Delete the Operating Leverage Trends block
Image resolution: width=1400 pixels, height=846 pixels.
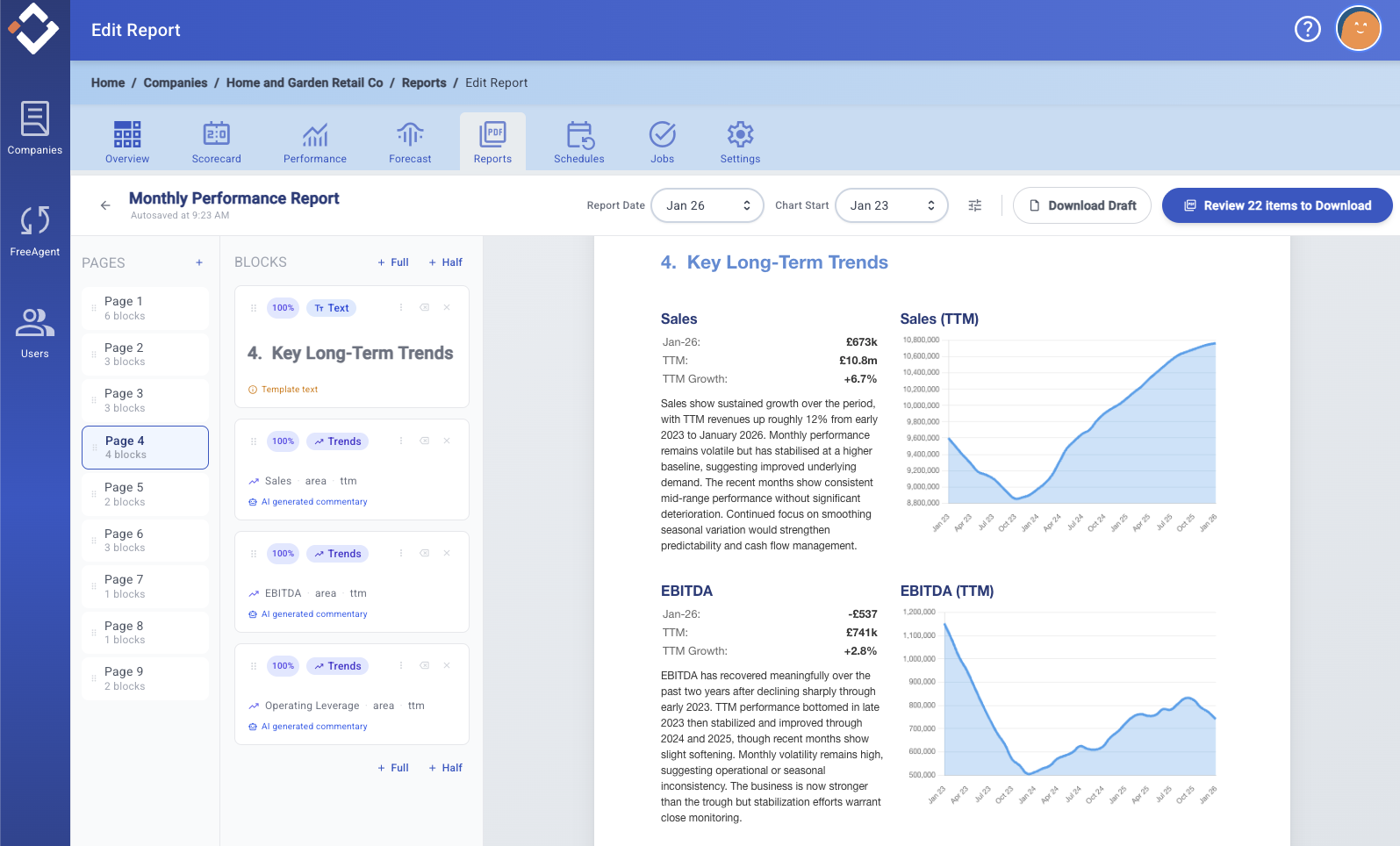tap(447, 666)
